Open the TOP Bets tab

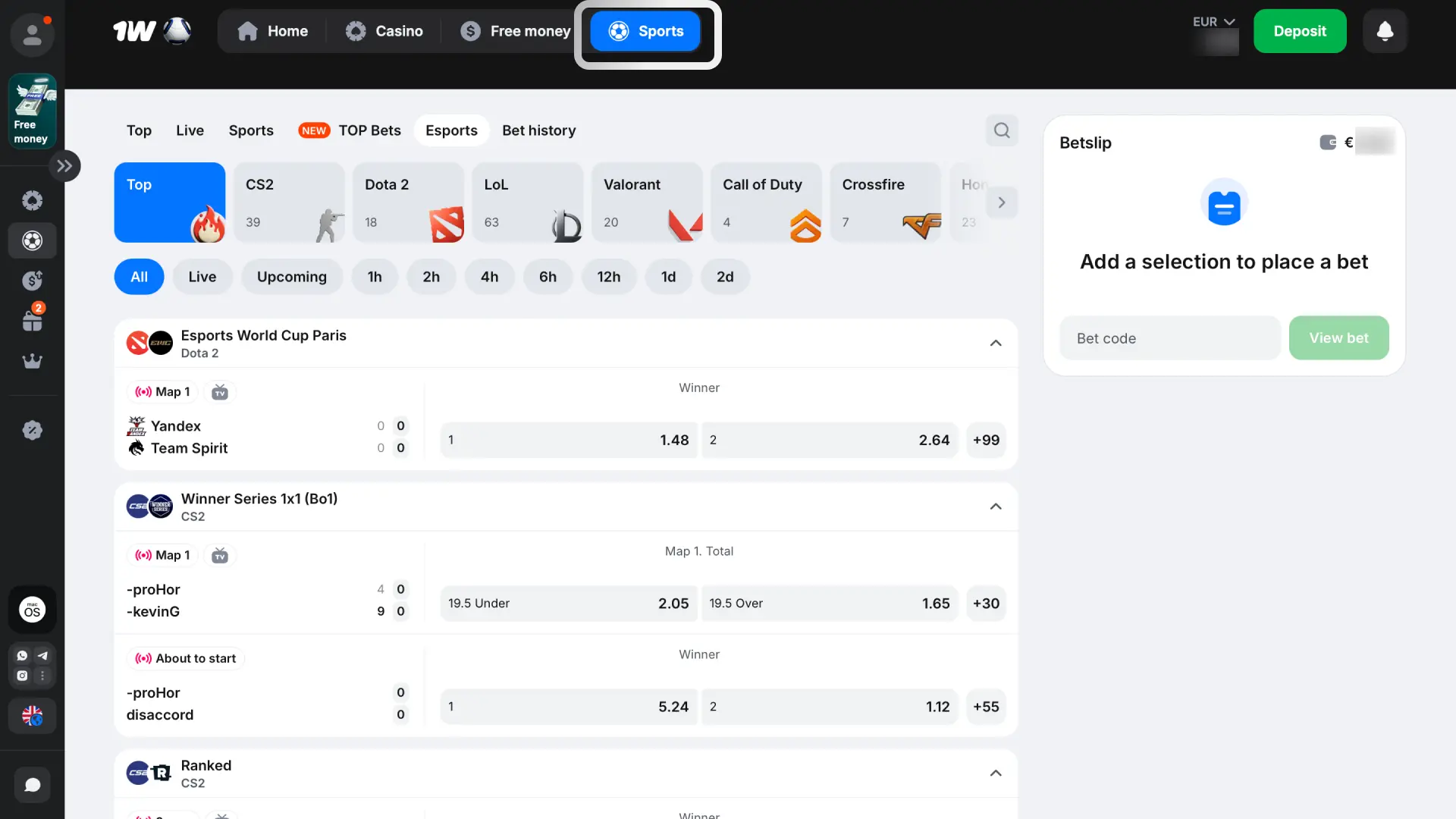(x=350, y=130)
